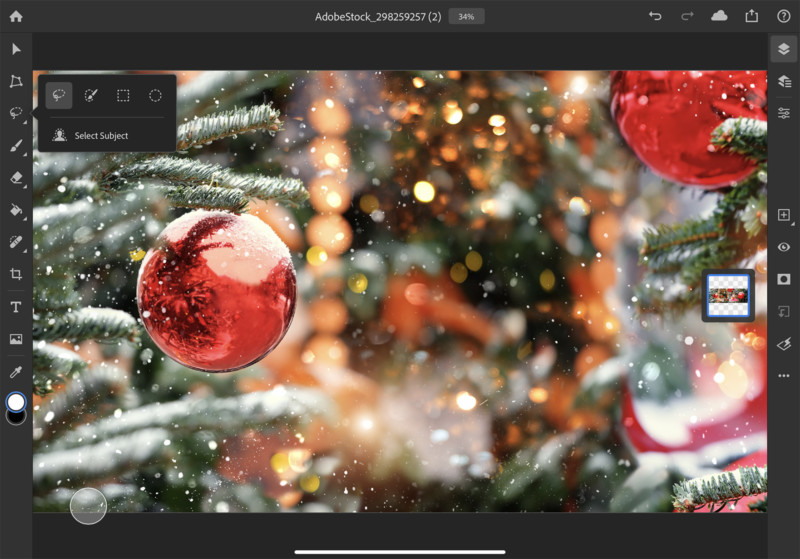Select the image layer thumbnail
The width and height of the screenshot is (800, 559).
click(728, 295)
